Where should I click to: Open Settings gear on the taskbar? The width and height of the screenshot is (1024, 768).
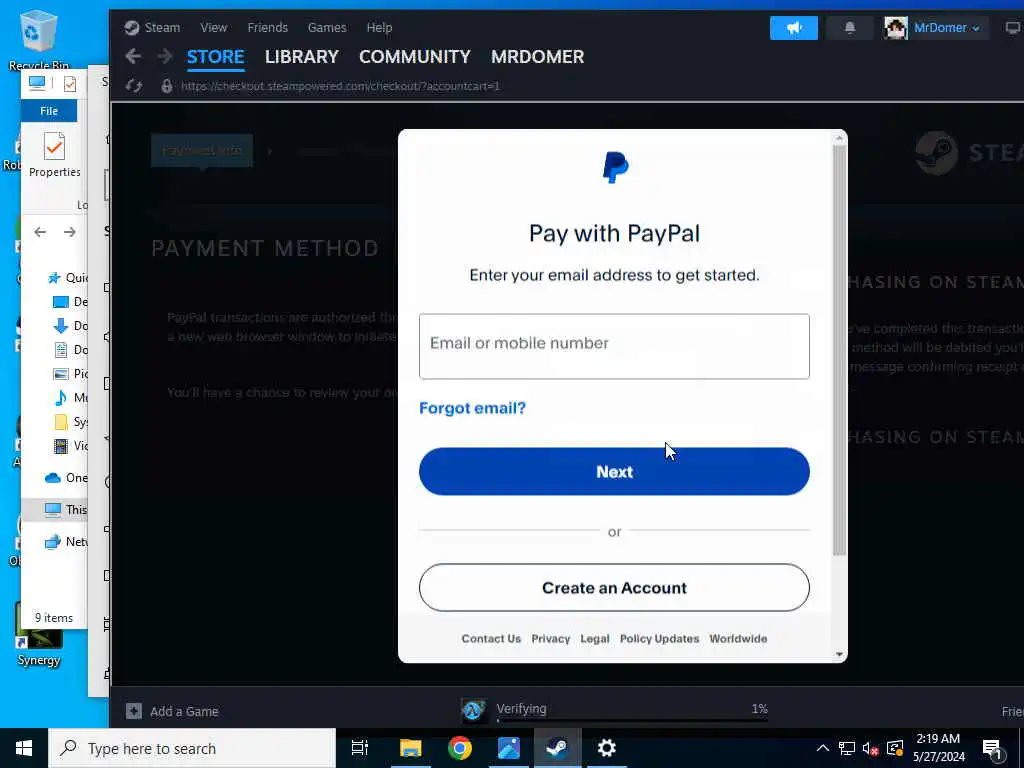coord(607,748)
